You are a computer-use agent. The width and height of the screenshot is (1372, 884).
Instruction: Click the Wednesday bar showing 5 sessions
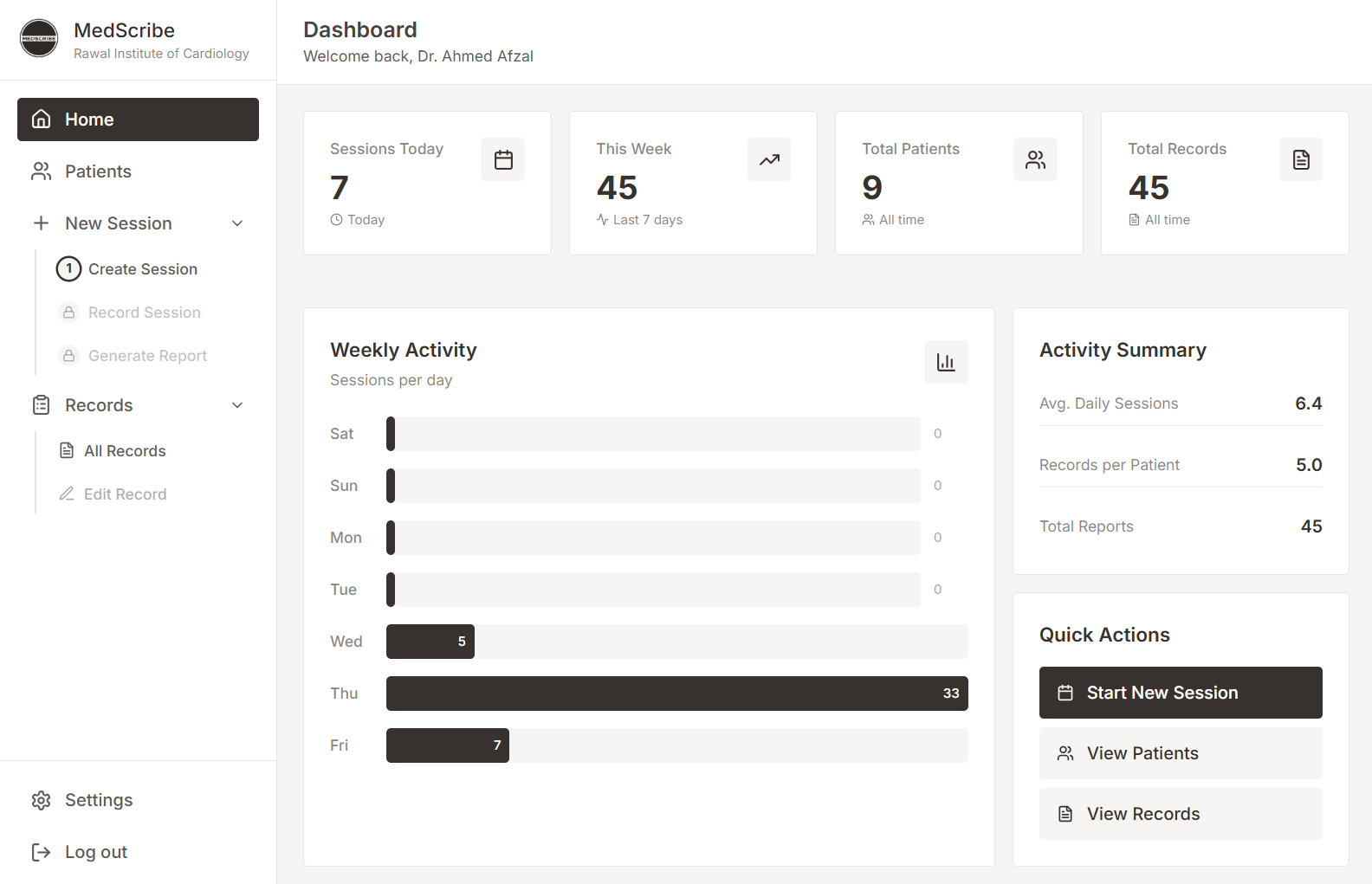point(430,642)
